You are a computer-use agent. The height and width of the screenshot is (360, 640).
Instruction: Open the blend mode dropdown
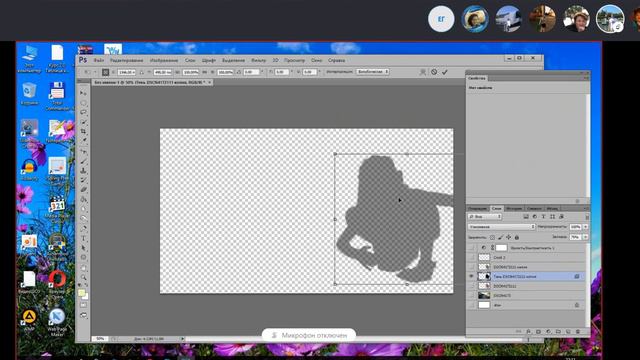[501, 227]
